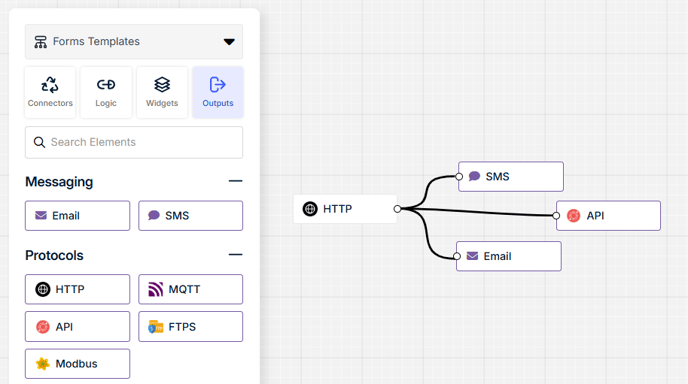This screenshot has width=688, height=384.
Task: Click the HTTP node output port
Action: (x=397, y=209)
